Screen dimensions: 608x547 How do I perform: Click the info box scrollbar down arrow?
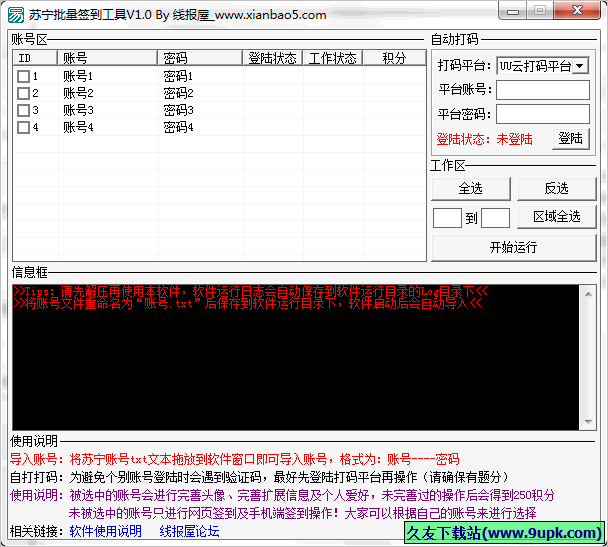pos(588,421)
